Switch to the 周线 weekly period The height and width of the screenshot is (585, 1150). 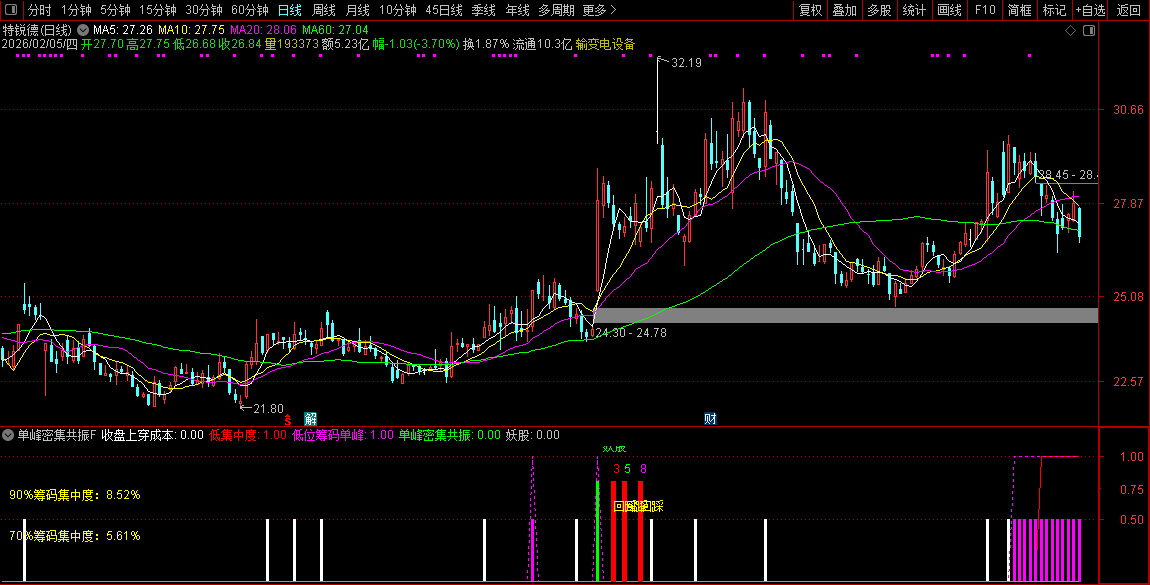323,10
